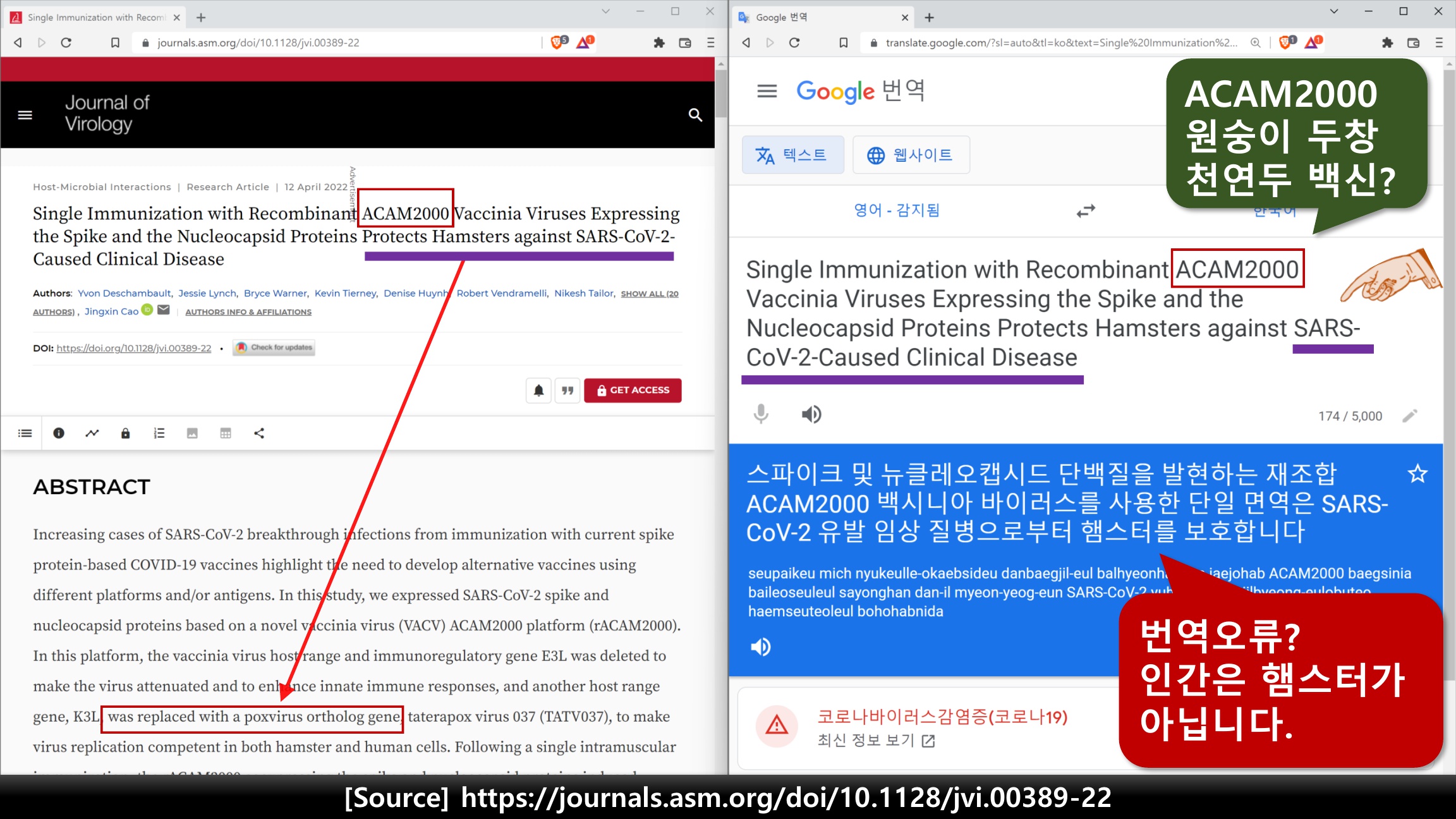Click the access lock icon in the article toolbar
The width and height of the screenshot is (1456, 819).
click(x=126, y=434)
